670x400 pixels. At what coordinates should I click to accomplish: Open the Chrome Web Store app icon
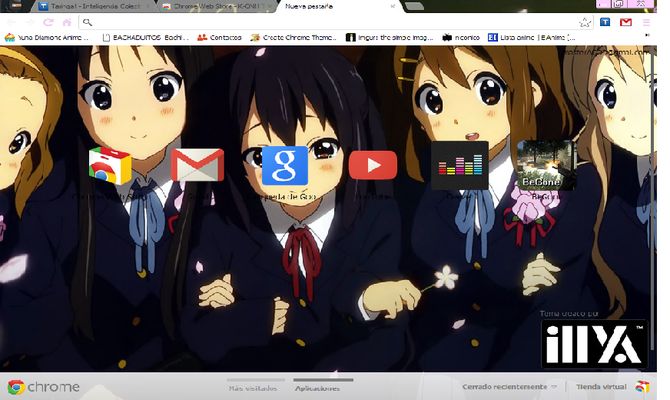tap(110, 165)
